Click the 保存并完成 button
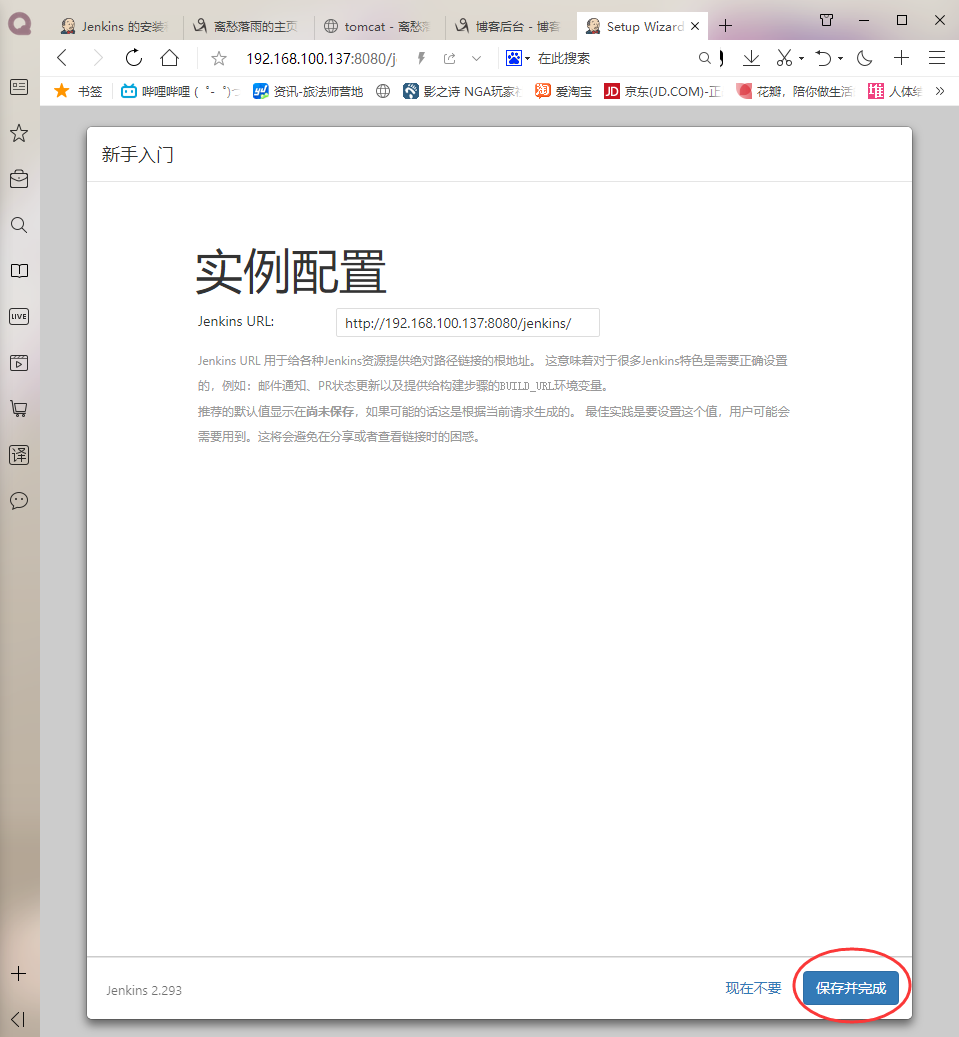The height and width of the screenshot is (1037, 959). tap(851, 988)
